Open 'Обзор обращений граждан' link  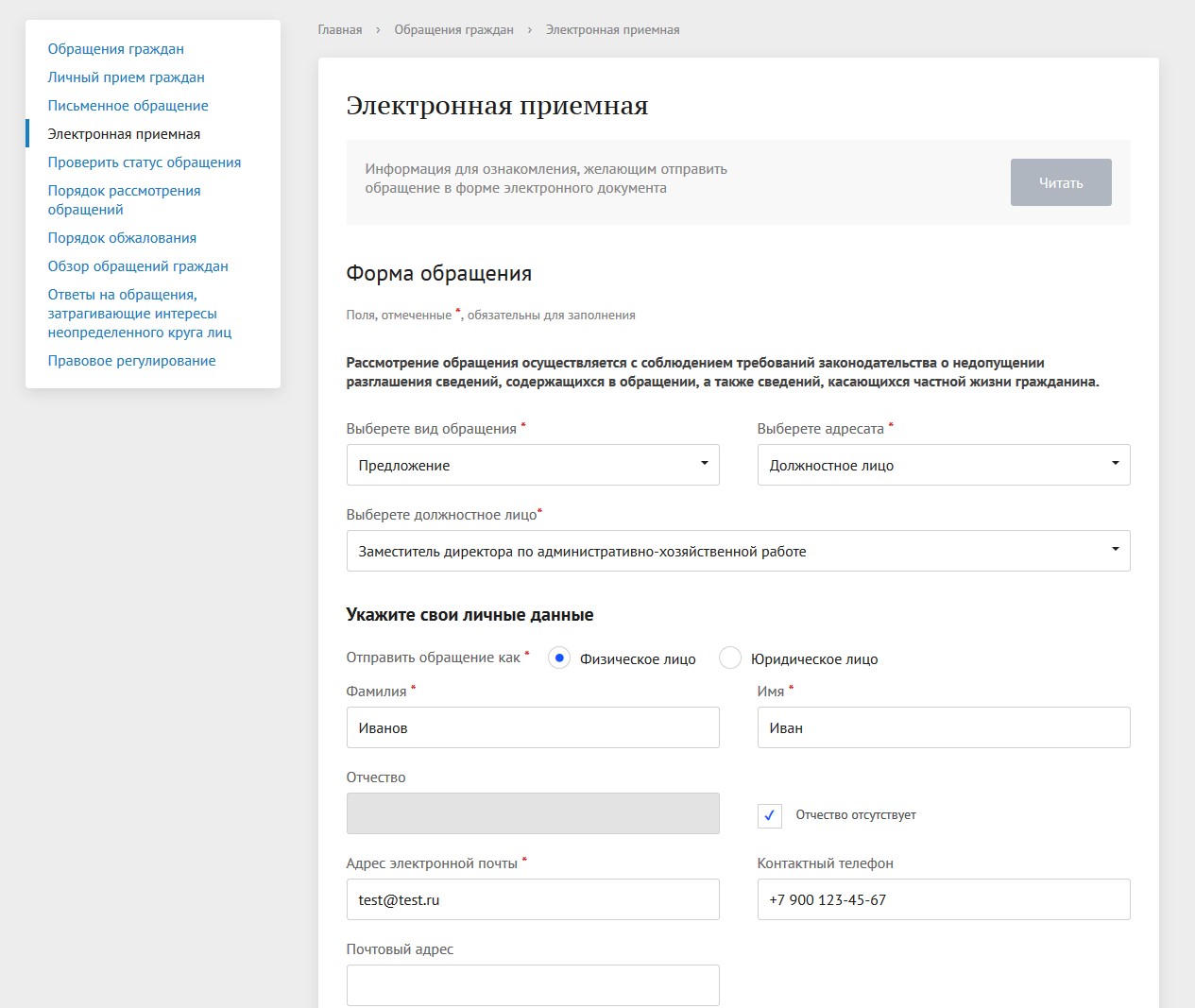(138, 266)
